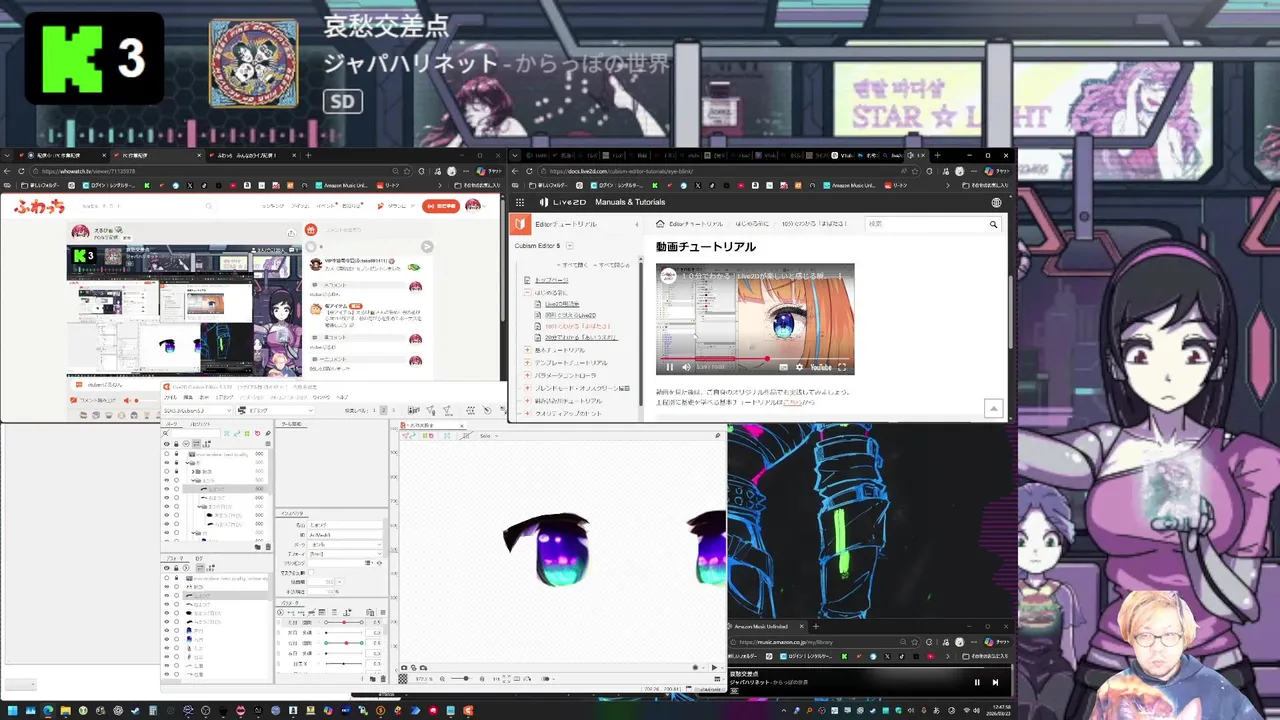The image size is (1280, 720).
Task: Open the SDK target version dropdown in Cubism
Action: click(198, 410)
